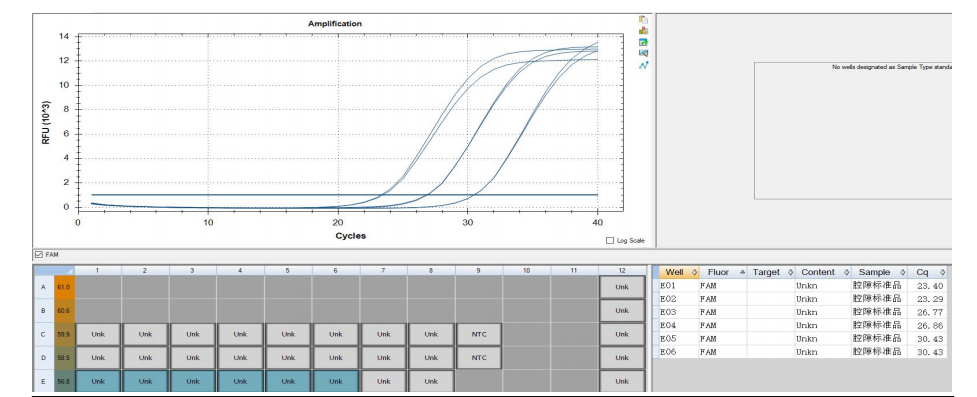Deselect highlighted well E3

[x=193, y=381]
